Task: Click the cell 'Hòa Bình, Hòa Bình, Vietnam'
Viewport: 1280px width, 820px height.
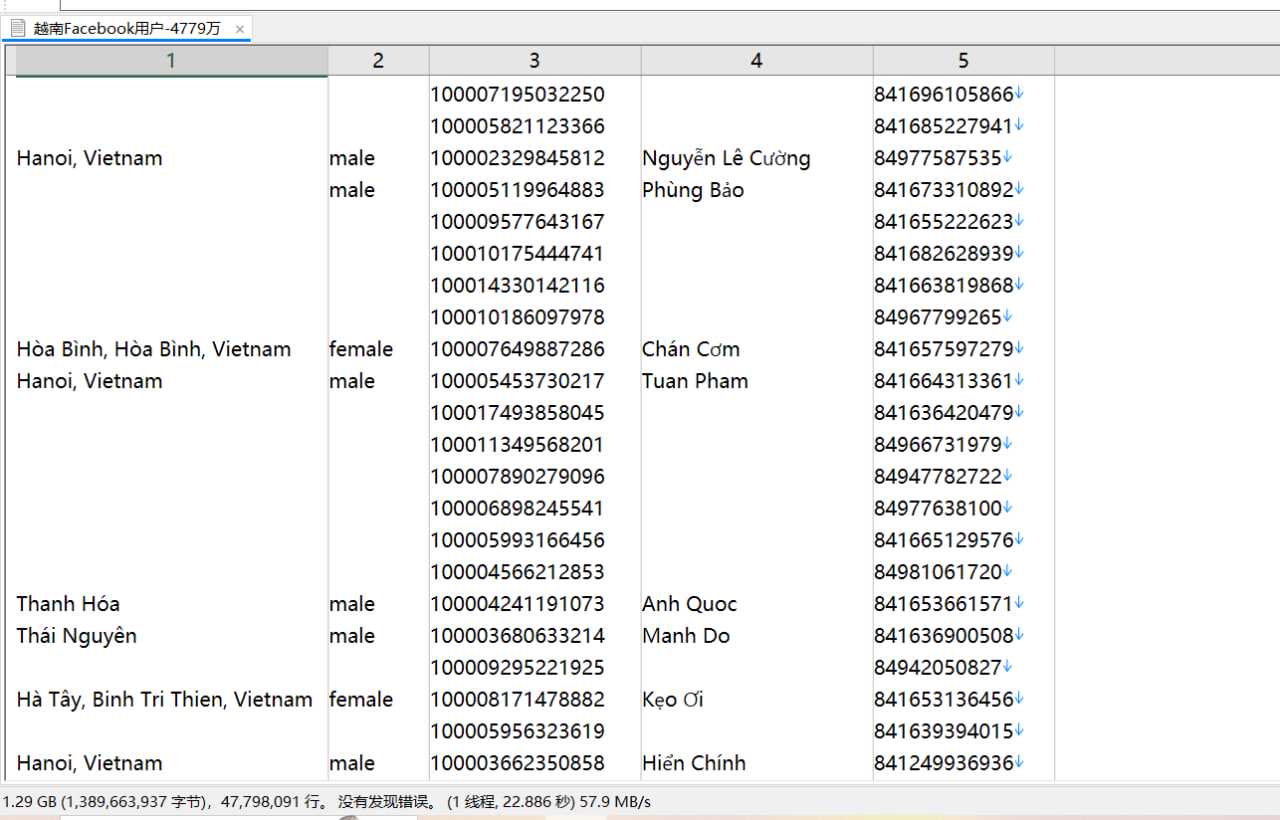Action: 154,349
